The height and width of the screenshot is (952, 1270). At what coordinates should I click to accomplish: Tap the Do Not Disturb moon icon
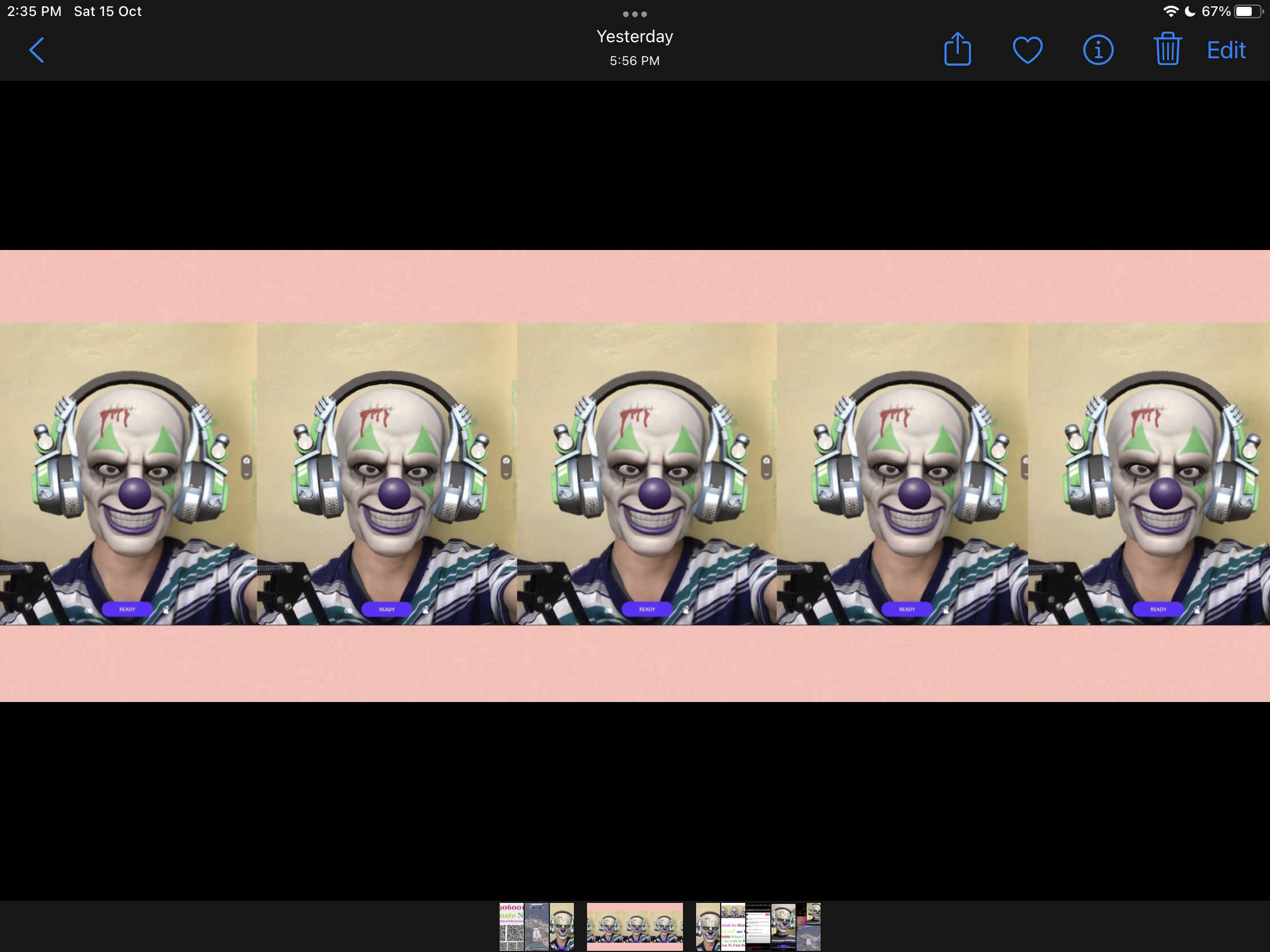tap(1189, 11)
